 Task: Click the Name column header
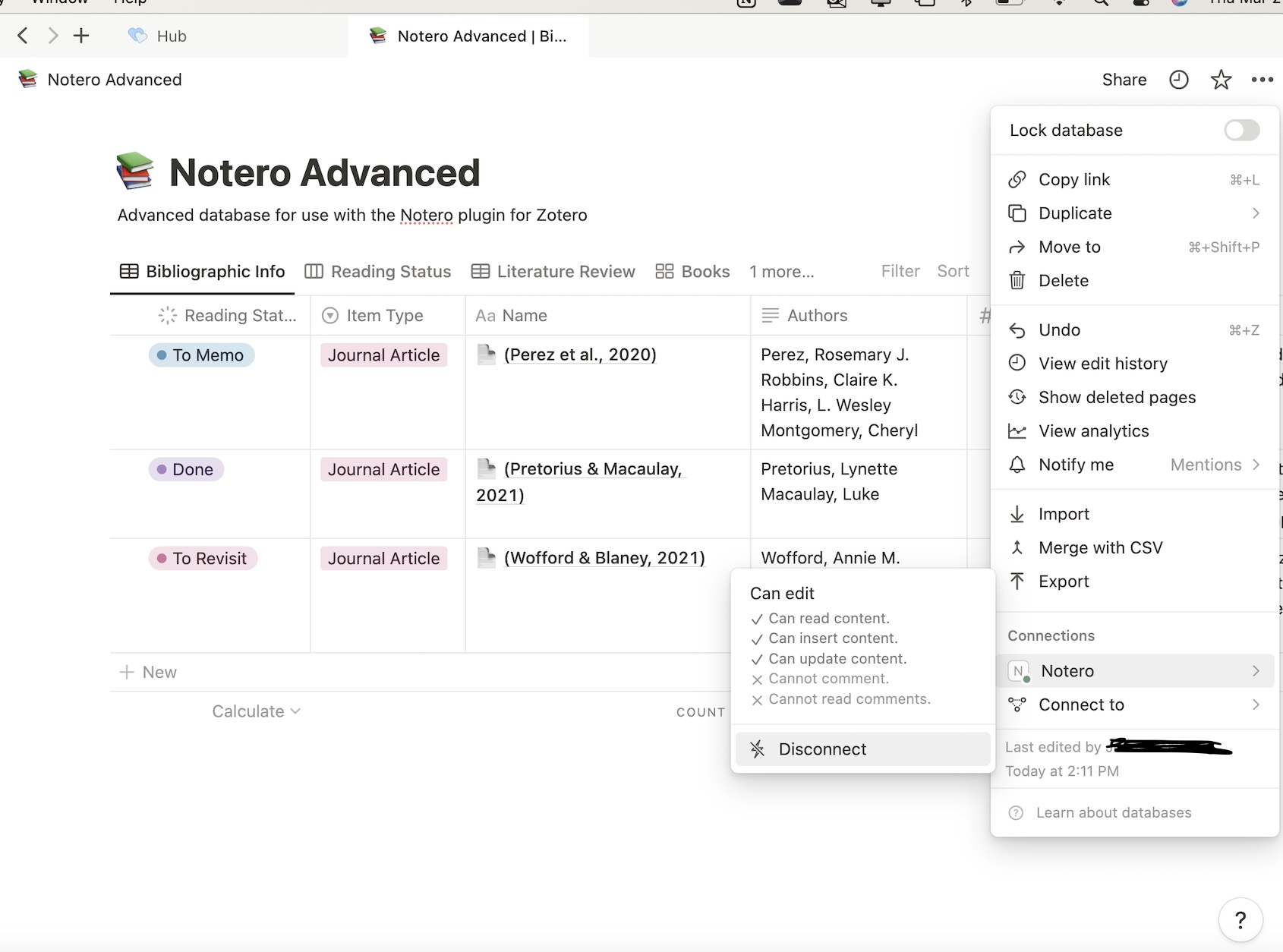(x=512, y=316)
